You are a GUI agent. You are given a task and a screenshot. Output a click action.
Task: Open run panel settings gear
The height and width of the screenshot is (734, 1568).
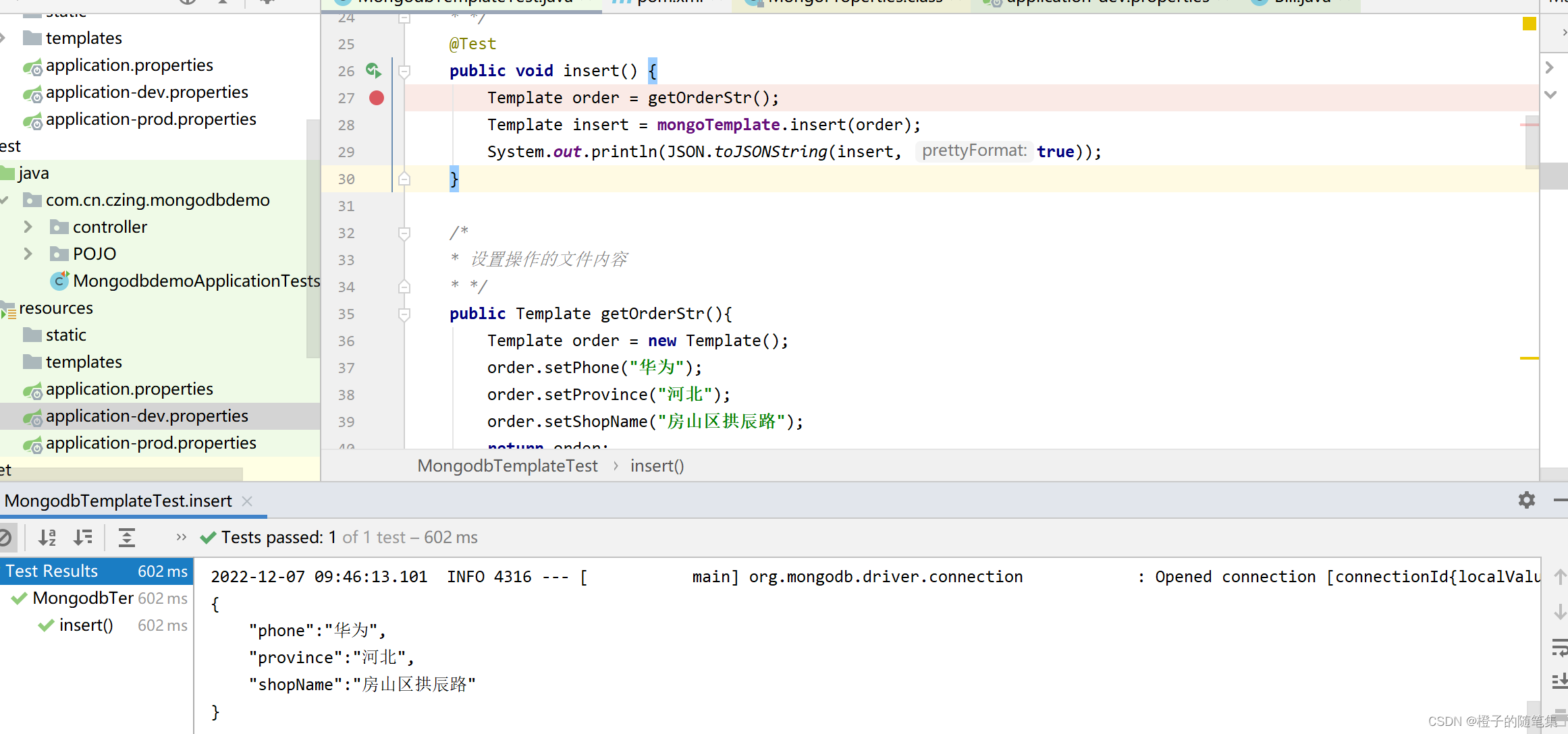pyautogui.click(x=1526, y=500)
